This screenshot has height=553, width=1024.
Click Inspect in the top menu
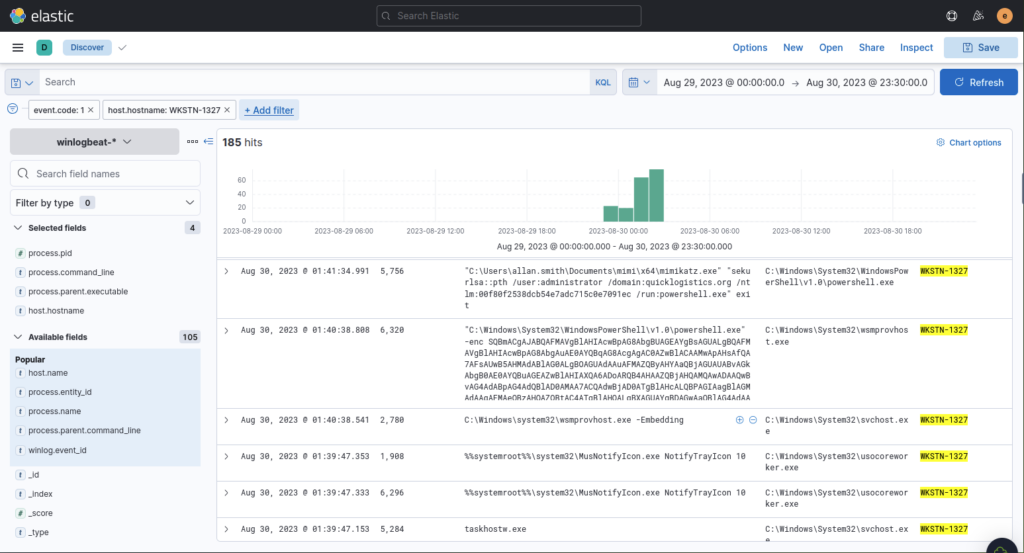916,47
